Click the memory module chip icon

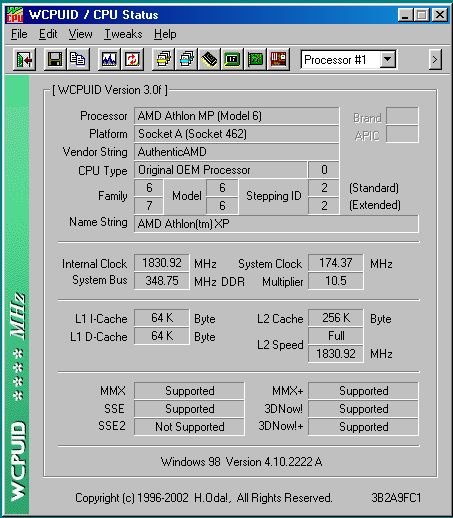click(209, 60)
